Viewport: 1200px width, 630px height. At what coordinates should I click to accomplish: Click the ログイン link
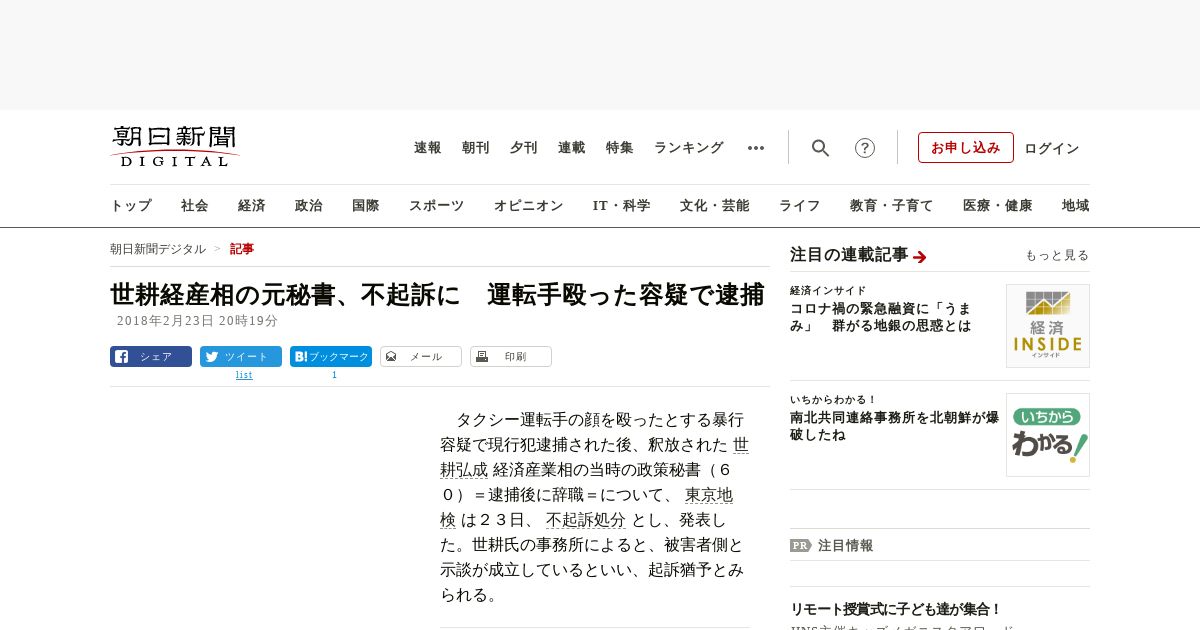click(x=1052, y=148)
